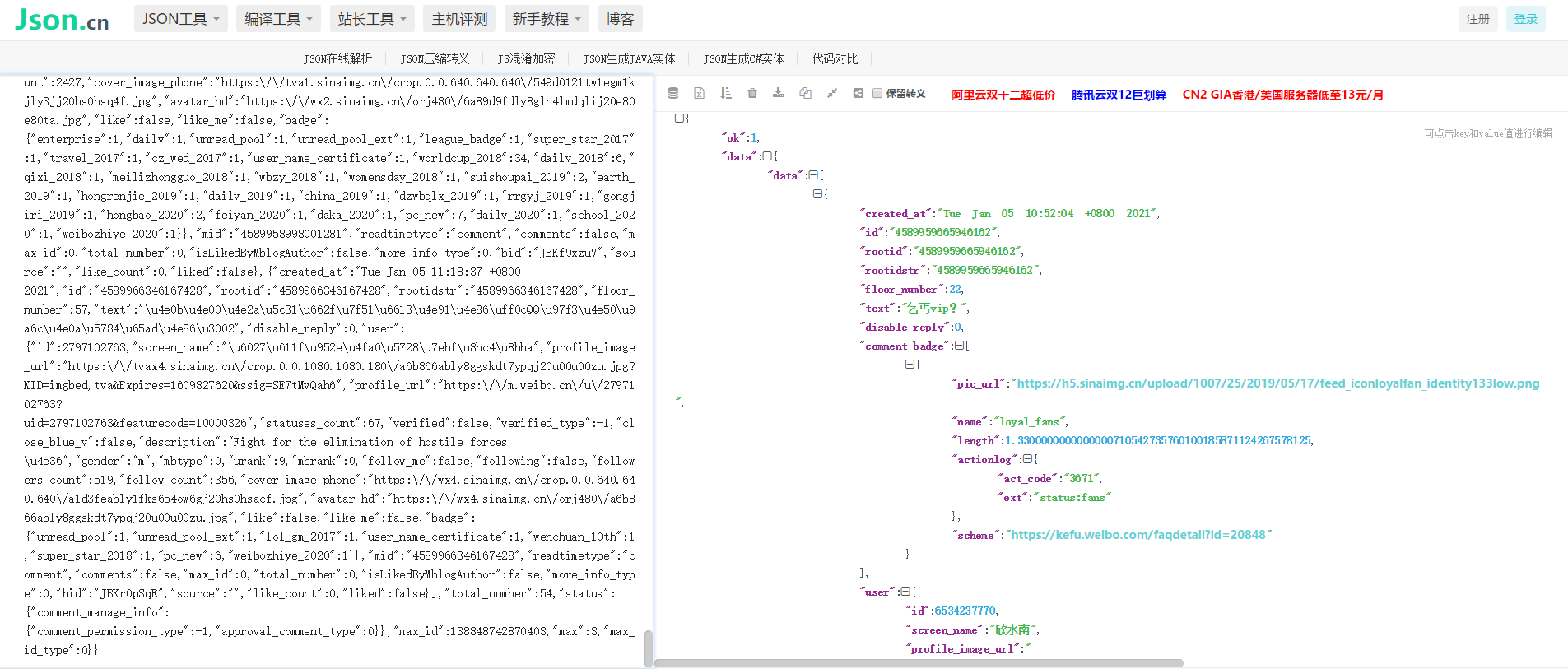The image size is (1568, 669).
Task: Collapse the "comment_badge" array node
Action: tap(960, 346)
